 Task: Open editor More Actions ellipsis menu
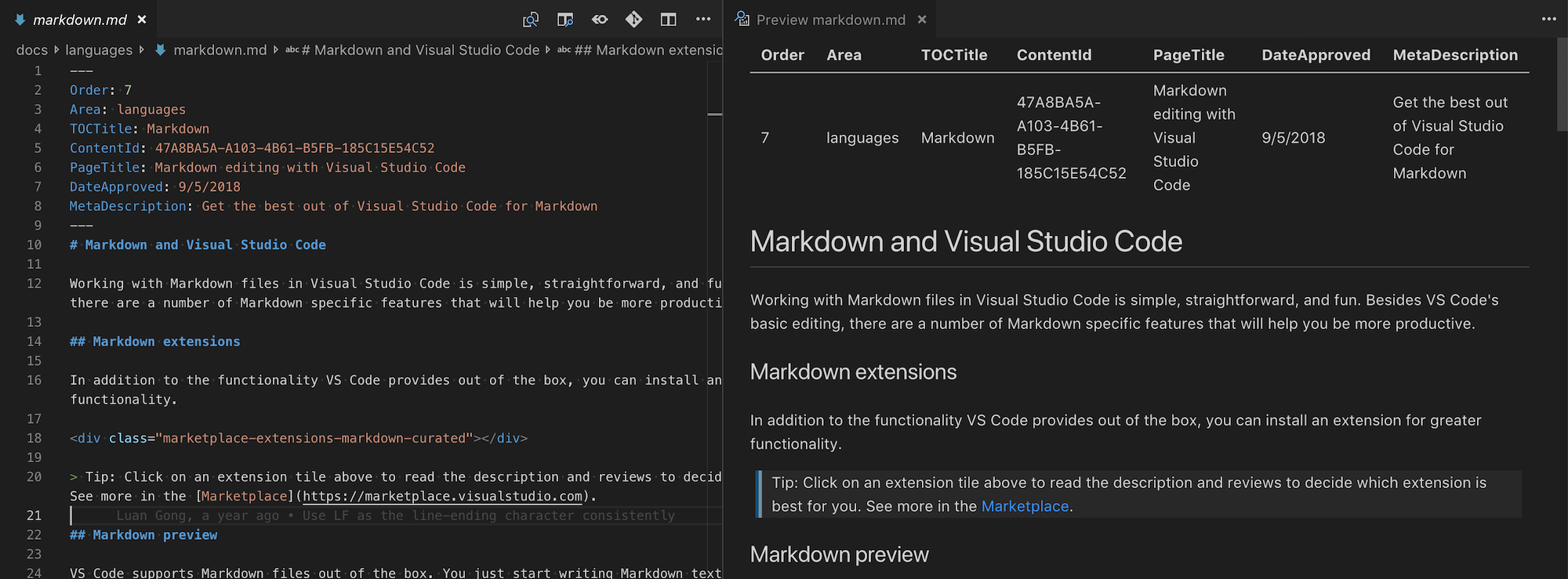(703, 20)
